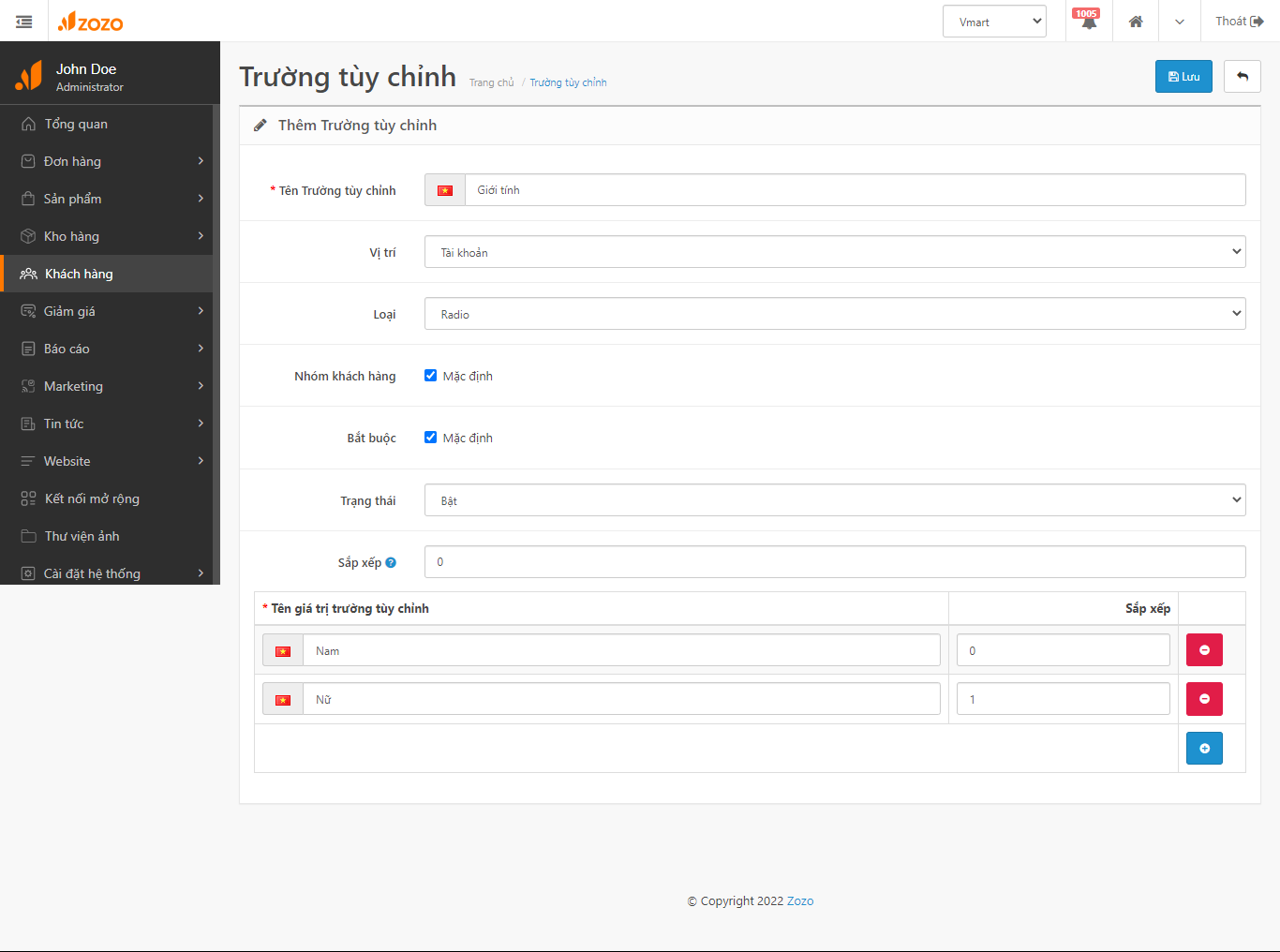Click Vietnam flag beside Giới tính field

tap(445, 190)
